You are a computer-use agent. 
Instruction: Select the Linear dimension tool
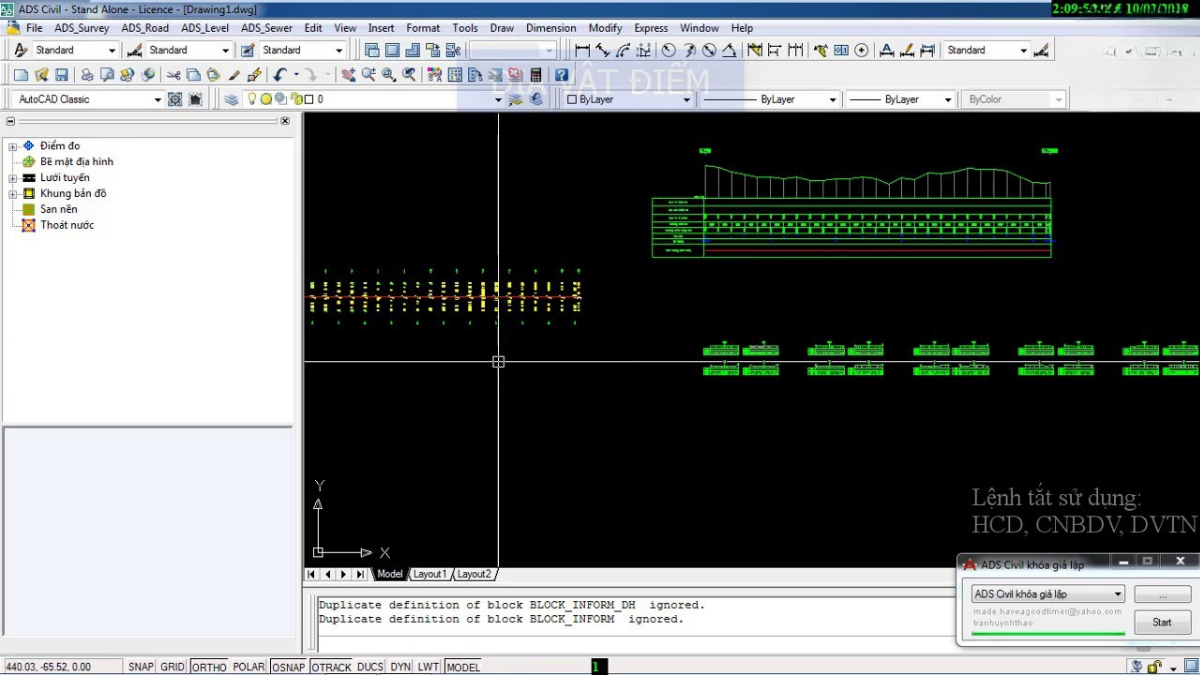[x=582, y=50]
